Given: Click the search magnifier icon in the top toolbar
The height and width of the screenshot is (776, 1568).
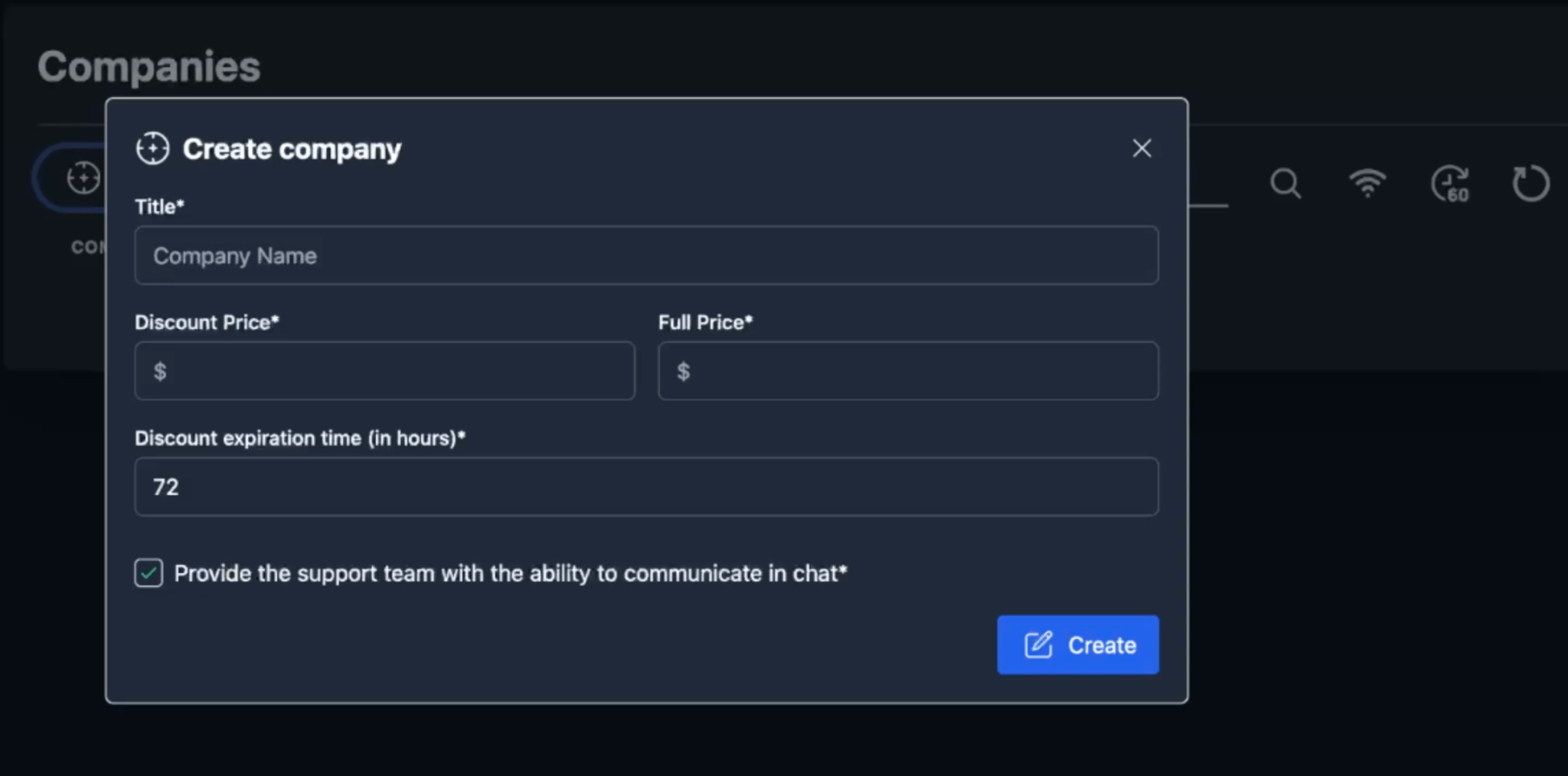Looking at the screenshot, I should click(1285, 183).
